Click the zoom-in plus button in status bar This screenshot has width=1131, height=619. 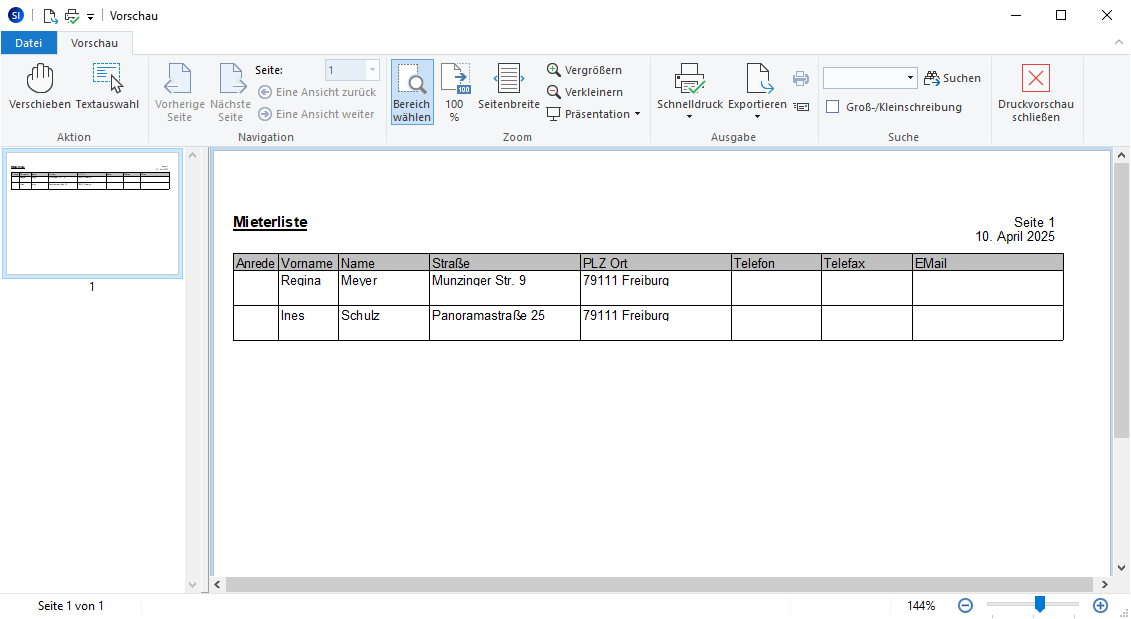[x=1100, y=605]
